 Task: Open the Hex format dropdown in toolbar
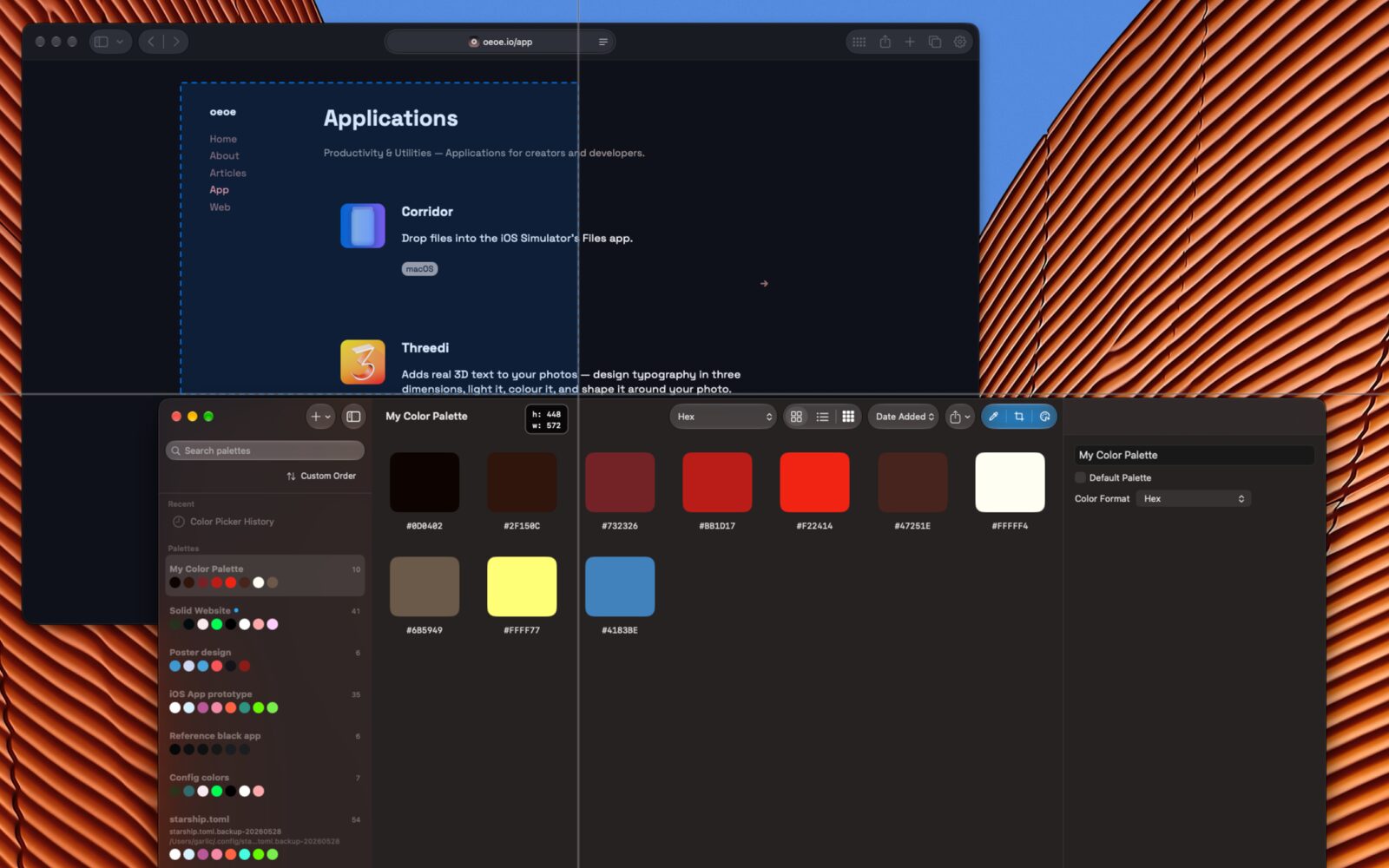pos(723,417)
